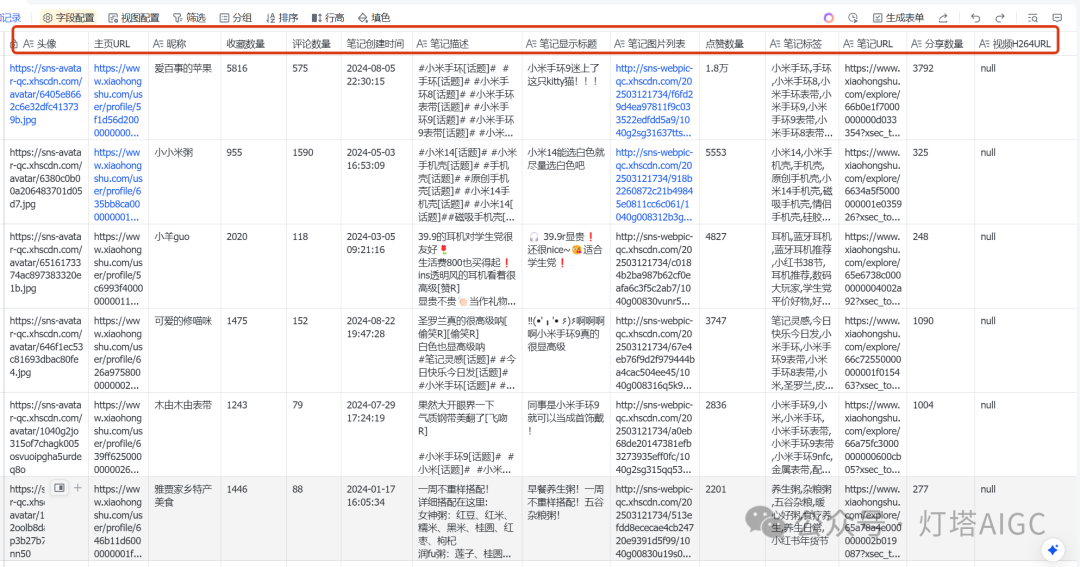Viewport: 1080px width, 567px height.
Task: Select comment count cell 79
Action: (313, 434)
